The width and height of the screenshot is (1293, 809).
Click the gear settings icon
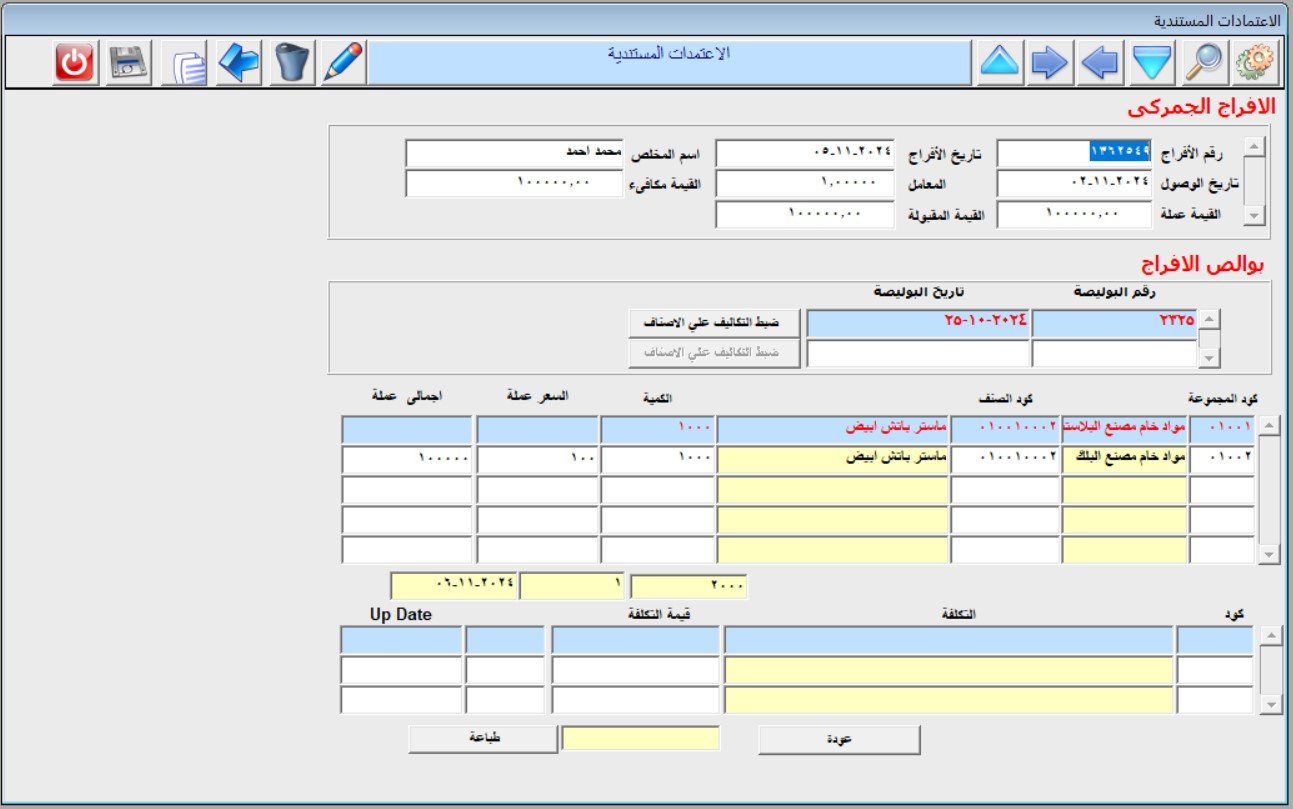[x=1254, y=63]
